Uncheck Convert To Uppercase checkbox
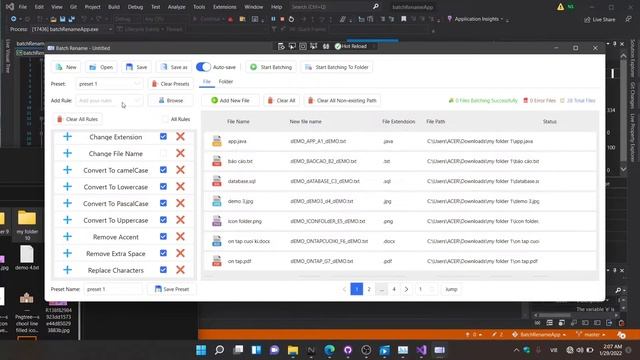The width and height of the screenshot is (640, 360). pyautogui.click(x=163, y=220)
